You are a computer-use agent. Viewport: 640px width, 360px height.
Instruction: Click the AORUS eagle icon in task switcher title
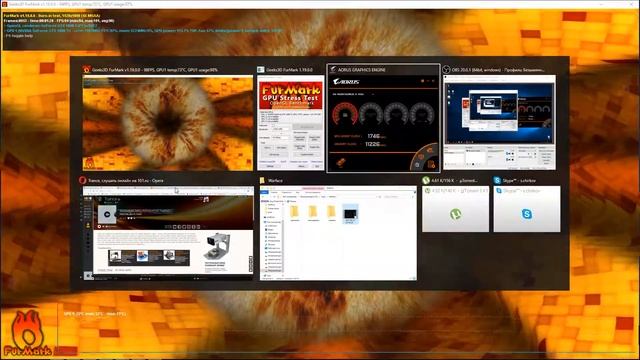(x=333, y=69)
